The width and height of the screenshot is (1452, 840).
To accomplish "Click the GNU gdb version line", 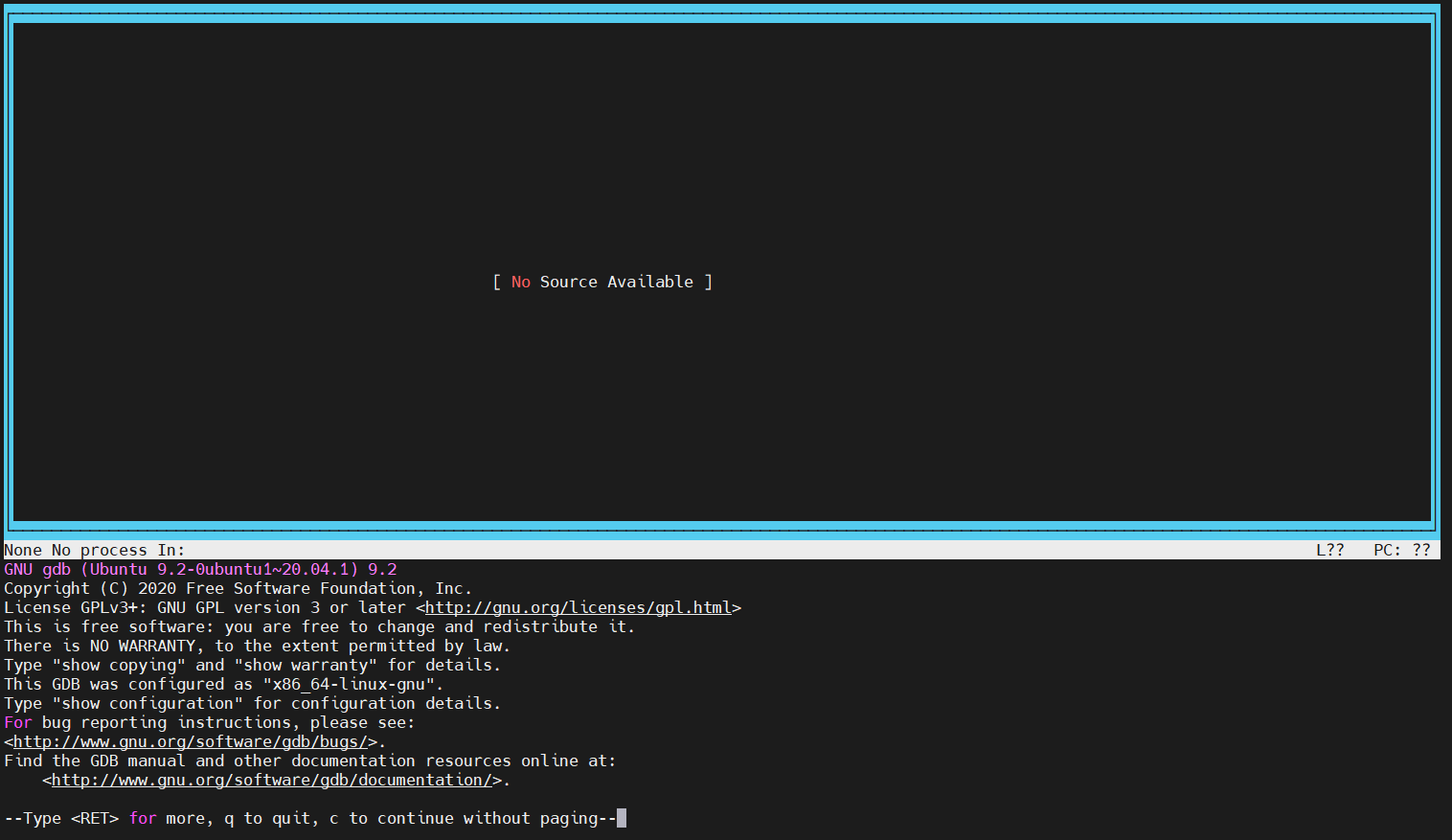I will (200, 569).
